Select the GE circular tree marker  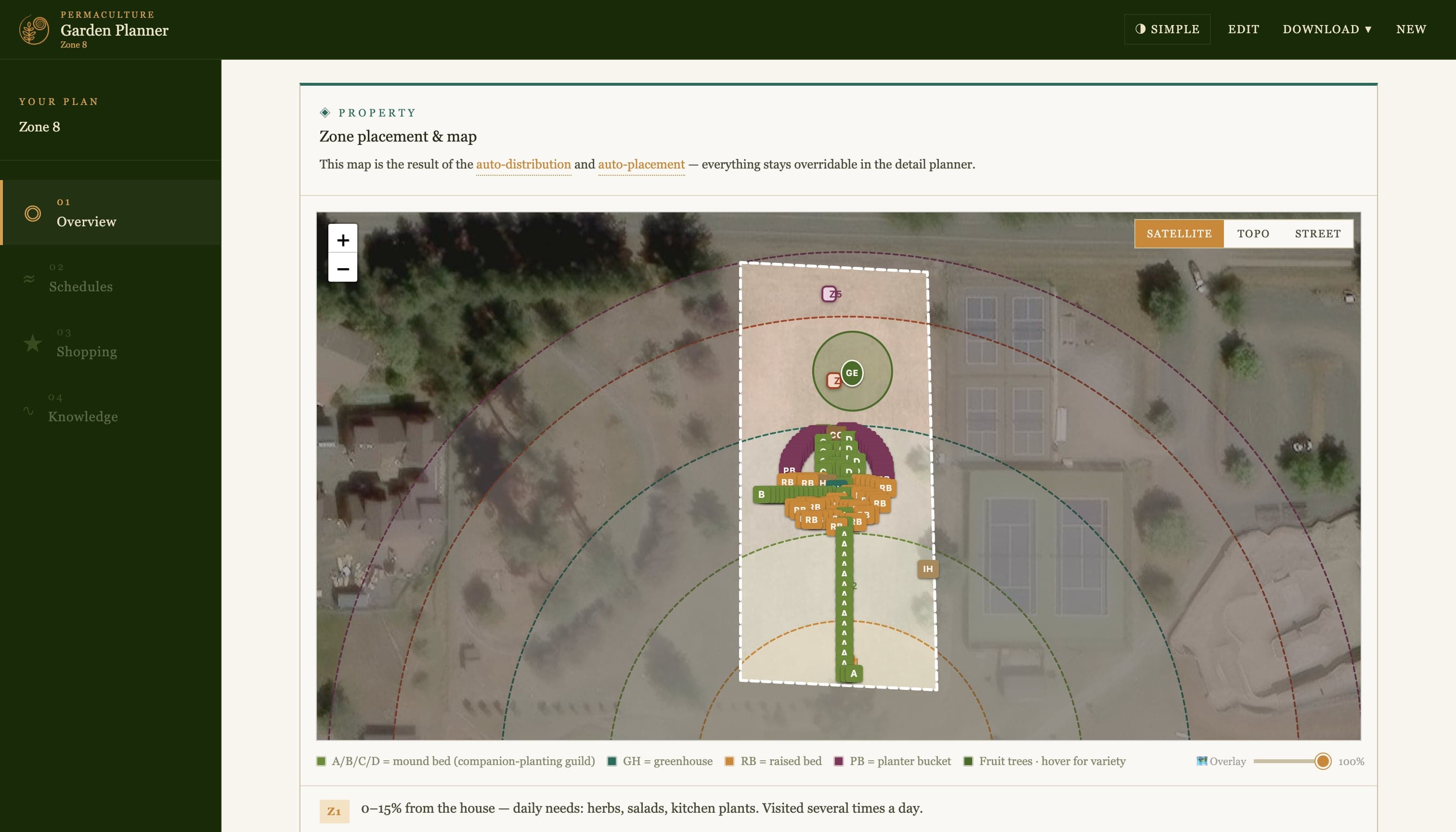852,373
